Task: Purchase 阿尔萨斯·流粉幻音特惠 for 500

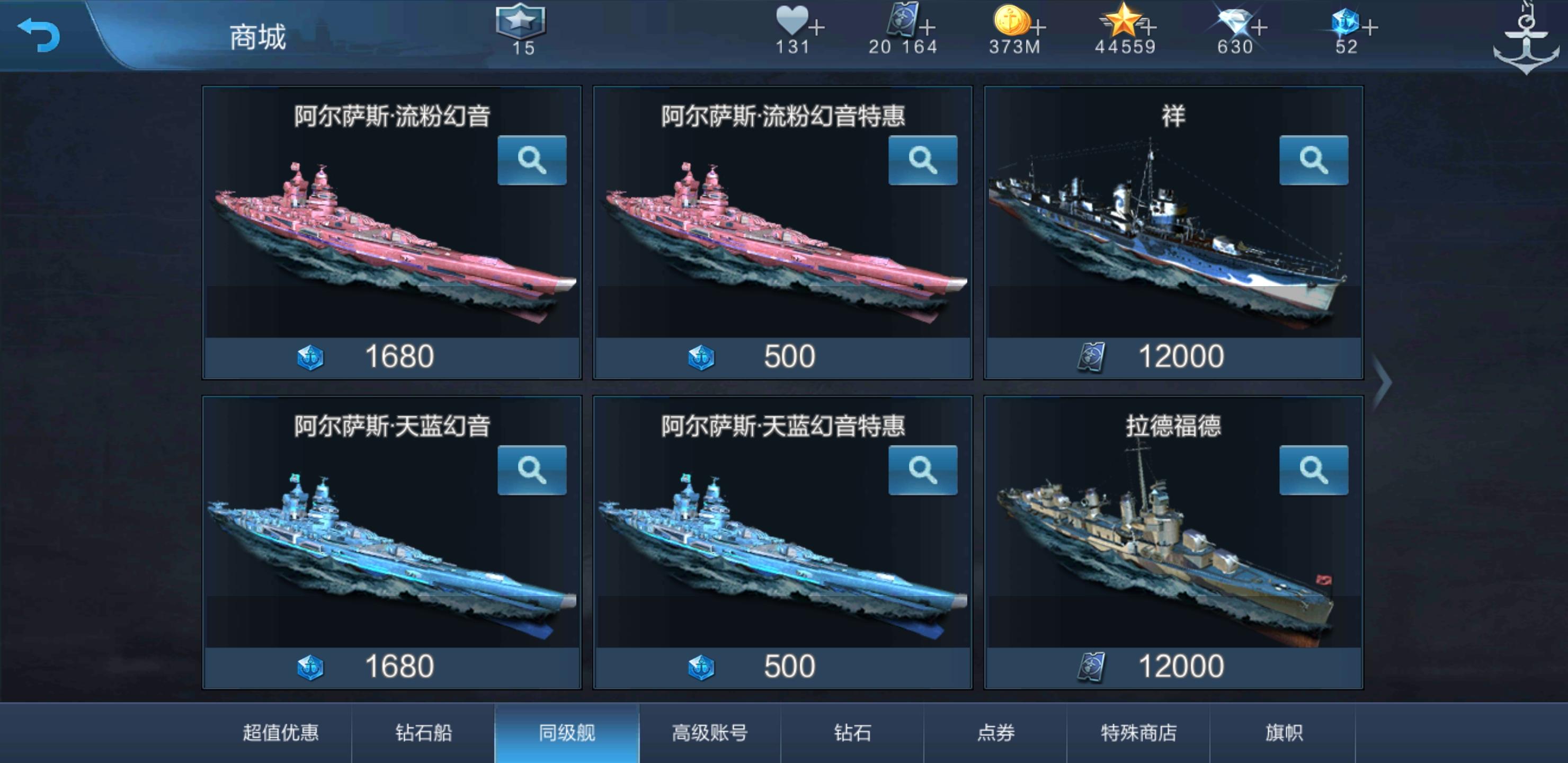Action: tap(783, 358)
